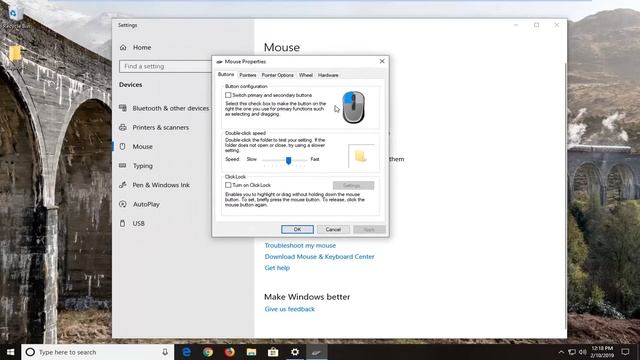Click the taskbar clock and date
Screen dimensions: 640x360
tap(602, 352)
